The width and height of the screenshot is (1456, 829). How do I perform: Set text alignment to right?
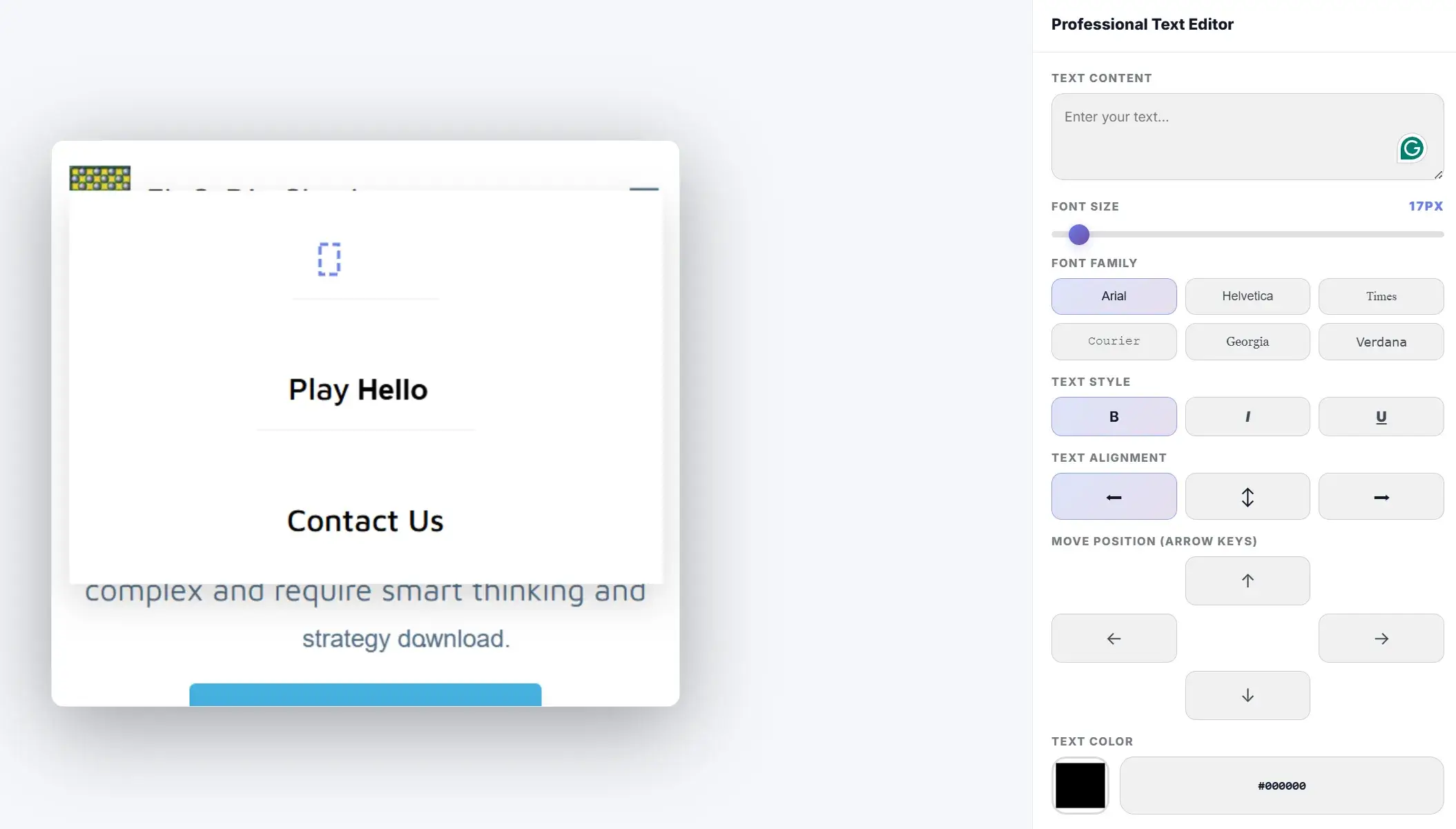coord(1381,496)
